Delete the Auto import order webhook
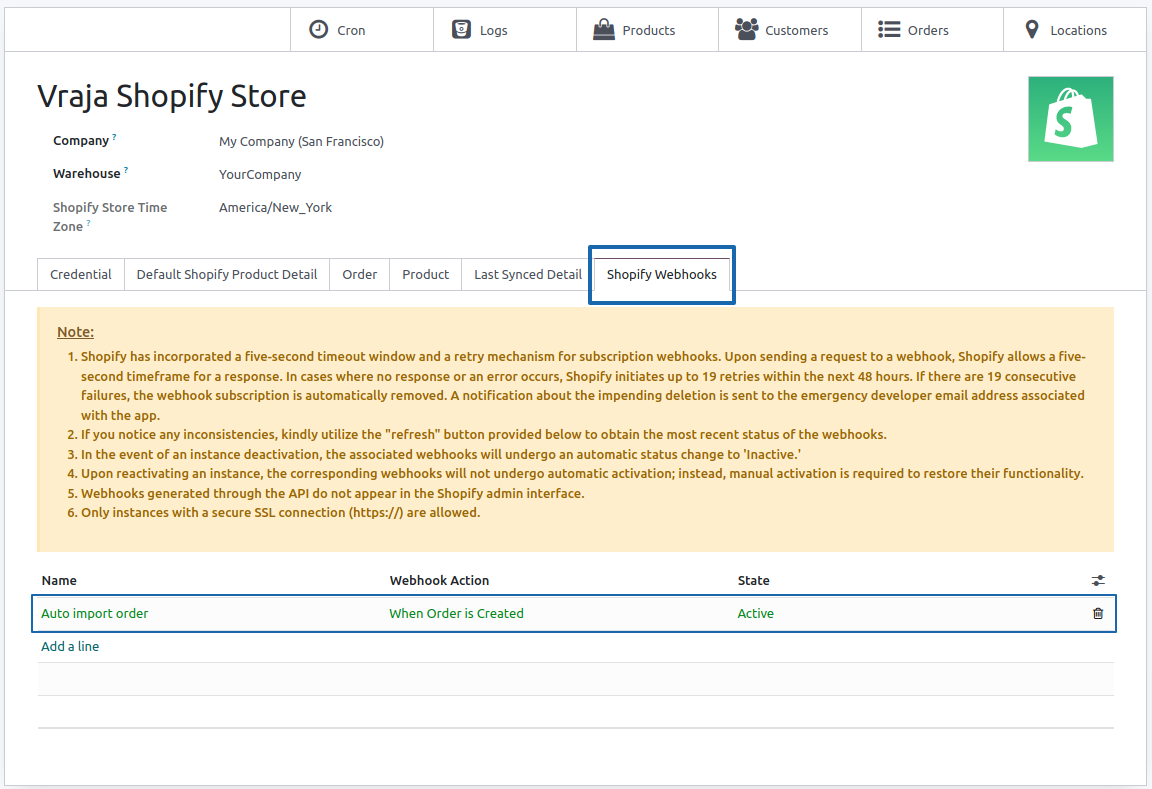 pos(1098,613)
